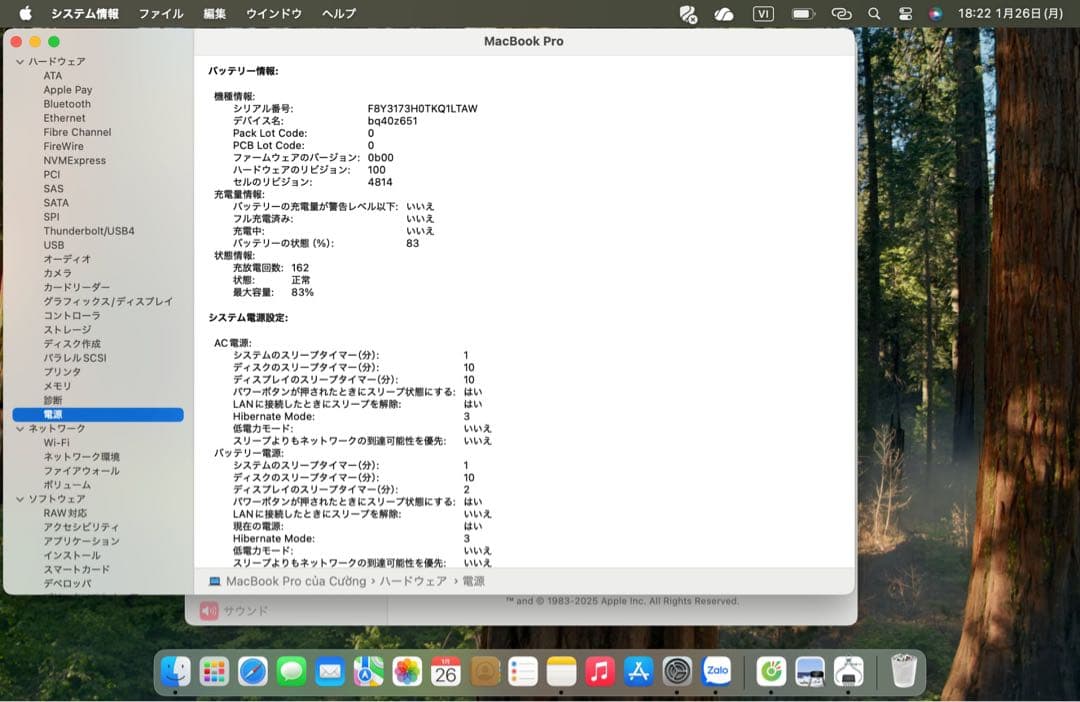Image resolution: width=1080 pixels, height=702 pixels.
Task: Open the Mail app in Dock
Action: 330,671
